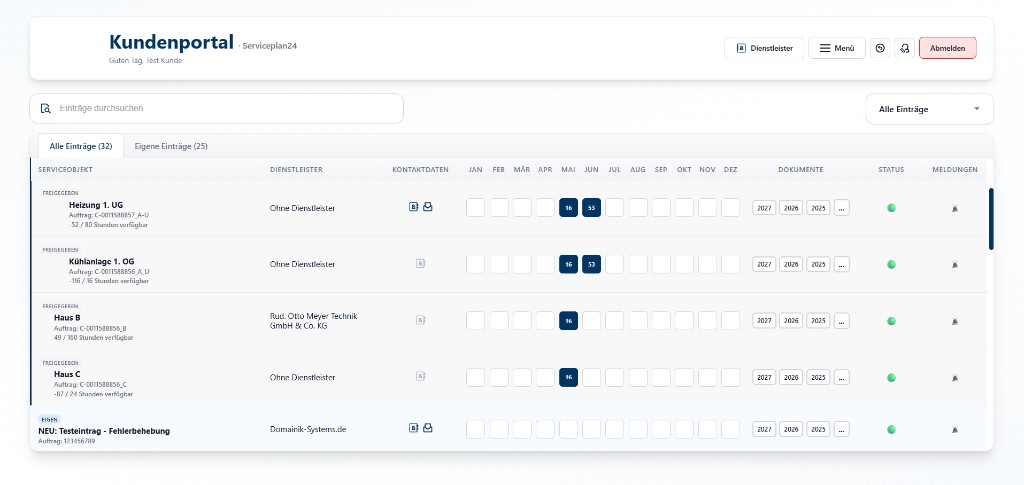
Task: Open the Dienstleister directory button
Action: pyautogui.click(x=763, y=48)
